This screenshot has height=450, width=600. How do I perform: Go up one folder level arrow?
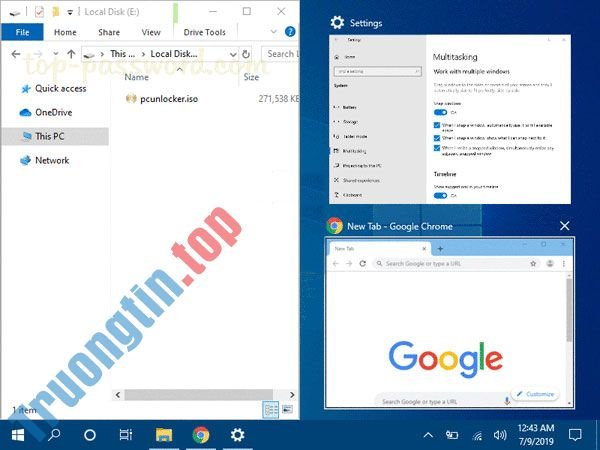point(71,54)
